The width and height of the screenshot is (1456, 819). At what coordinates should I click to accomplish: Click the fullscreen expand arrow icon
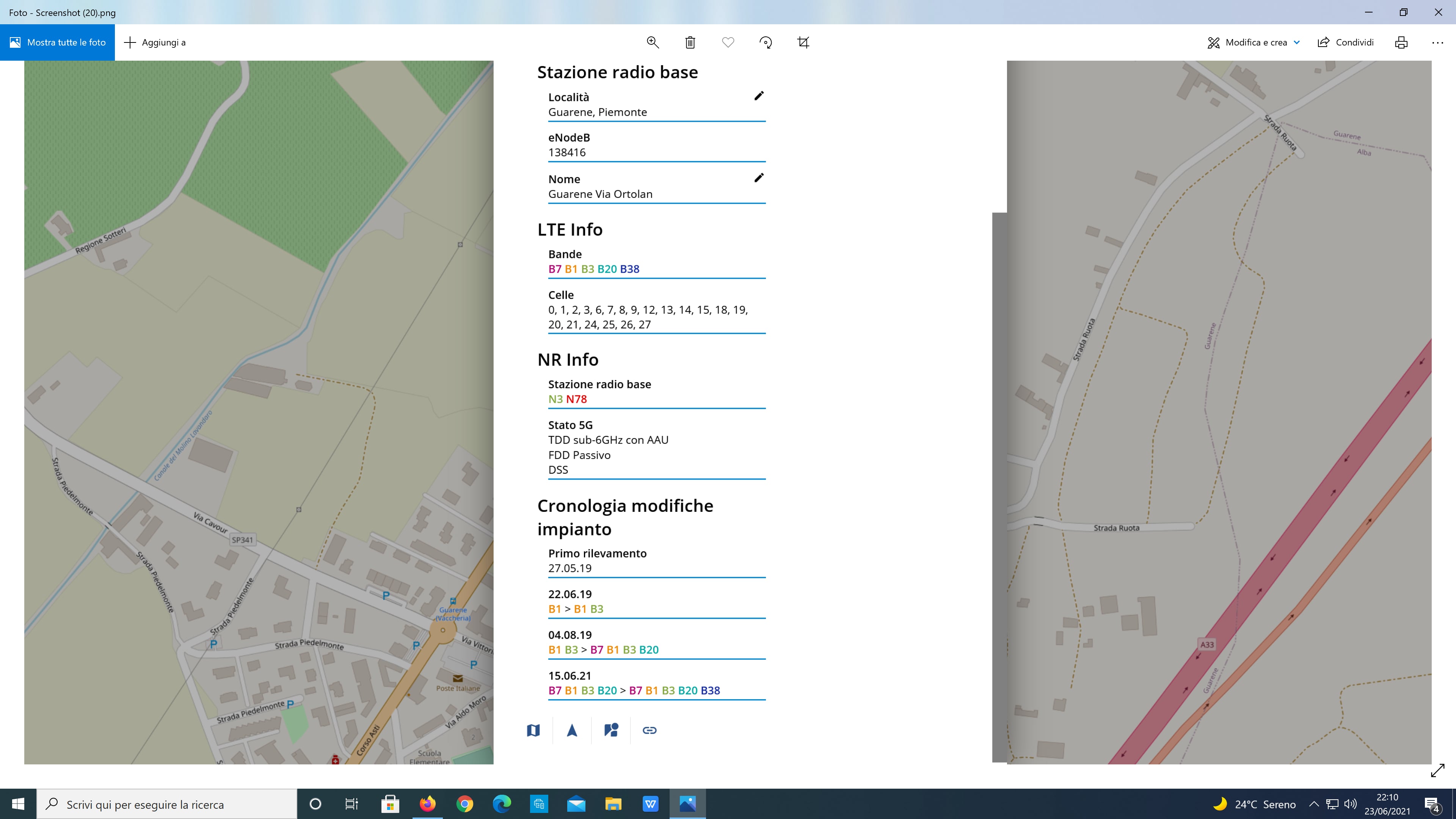[x=1437, y=770]
